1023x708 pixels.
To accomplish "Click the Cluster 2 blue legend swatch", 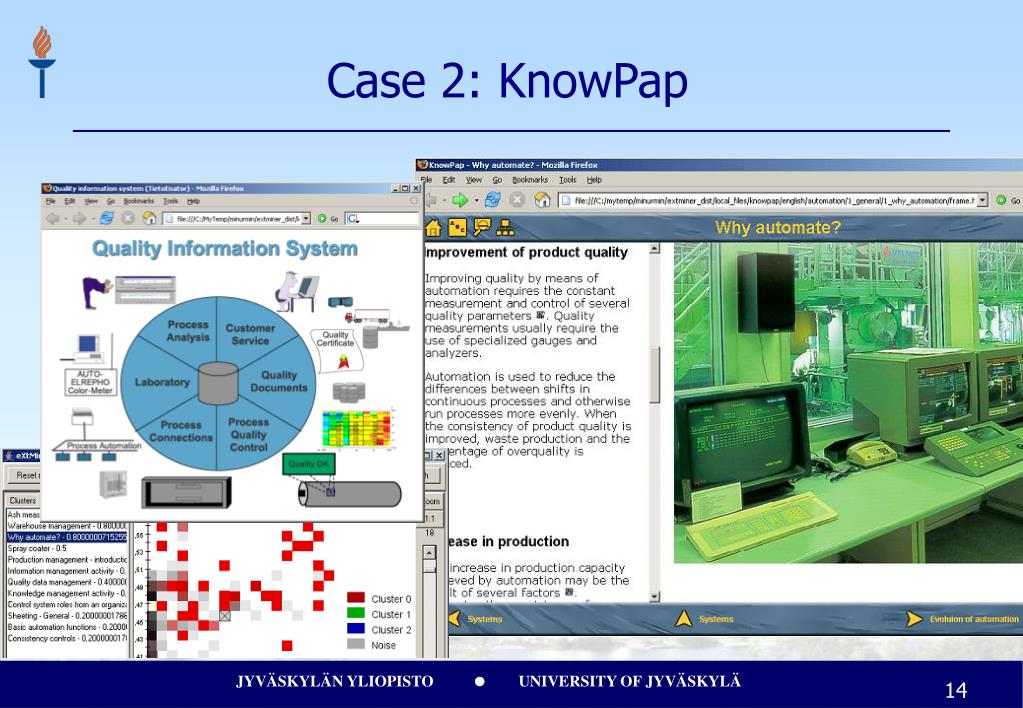I will pyautogui.click(x=356, y=629).
